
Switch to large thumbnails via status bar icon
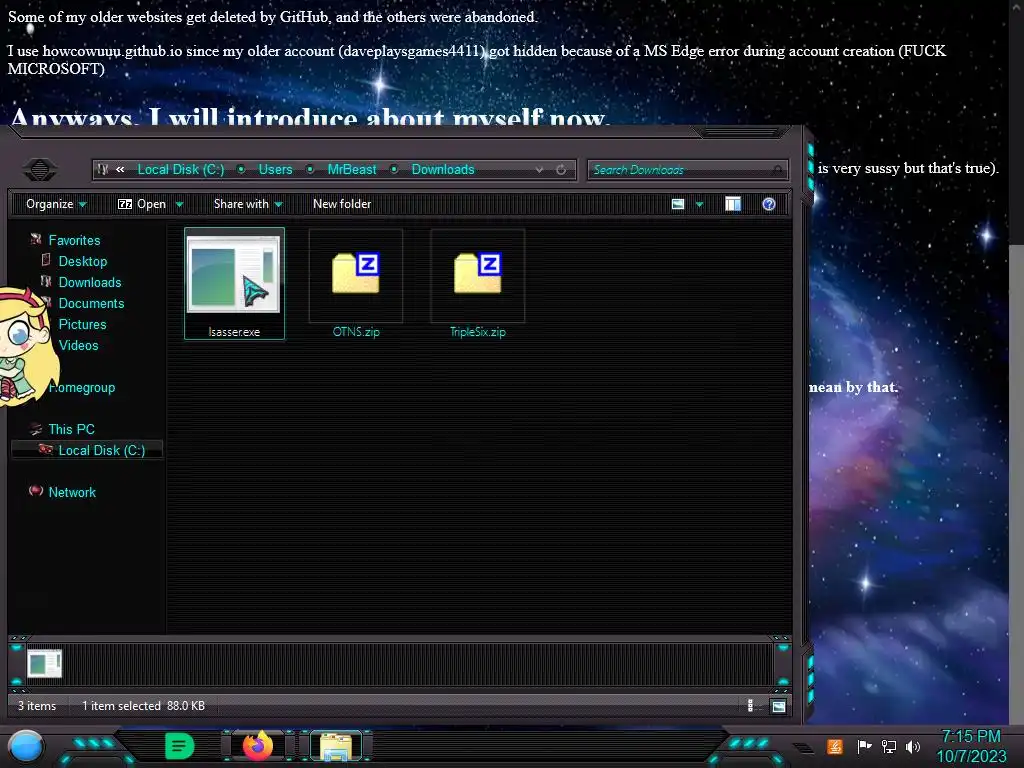(x=778, y=706)
